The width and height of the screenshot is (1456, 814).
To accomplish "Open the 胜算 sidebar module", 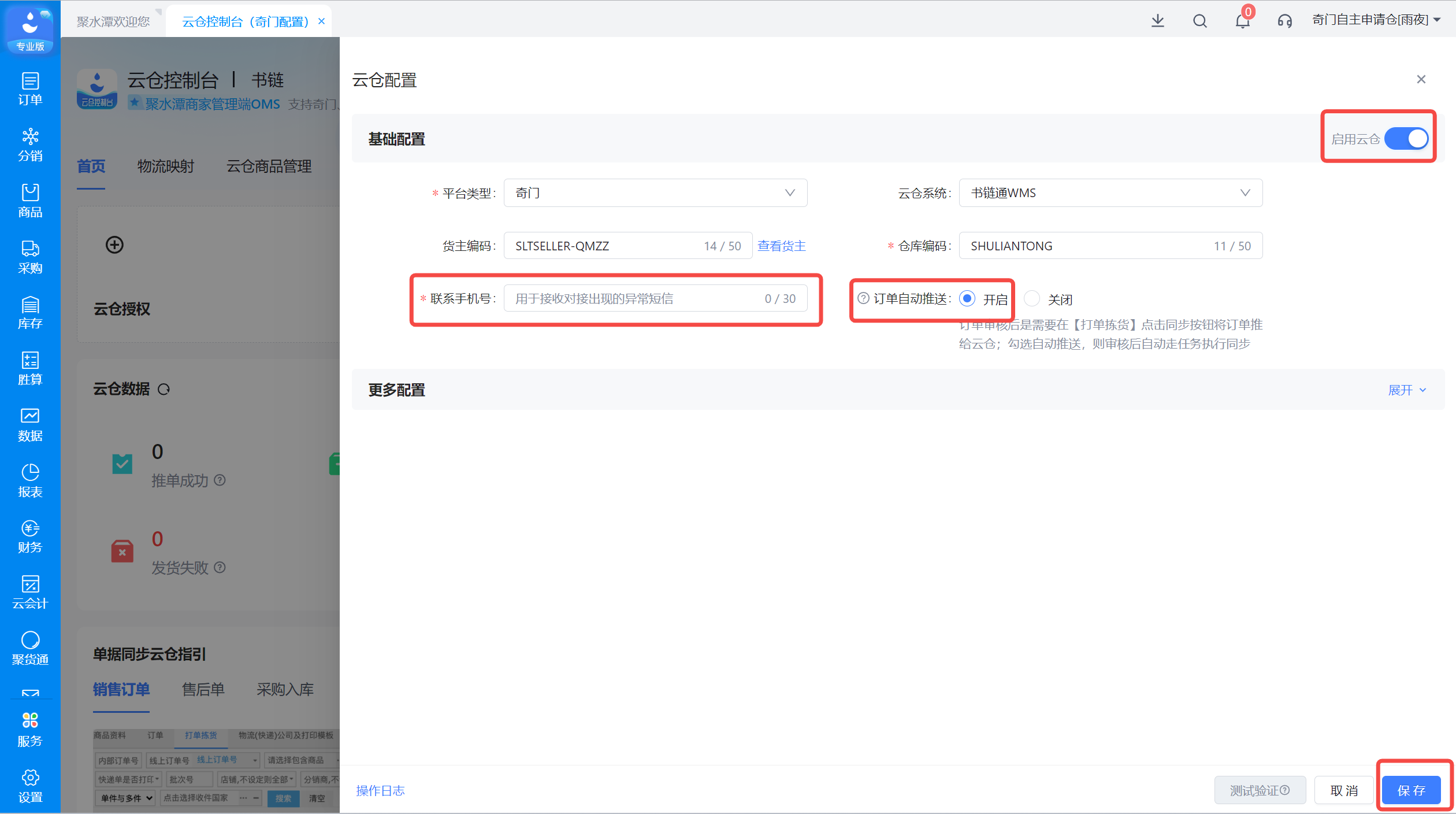I will tap(30, 369).
